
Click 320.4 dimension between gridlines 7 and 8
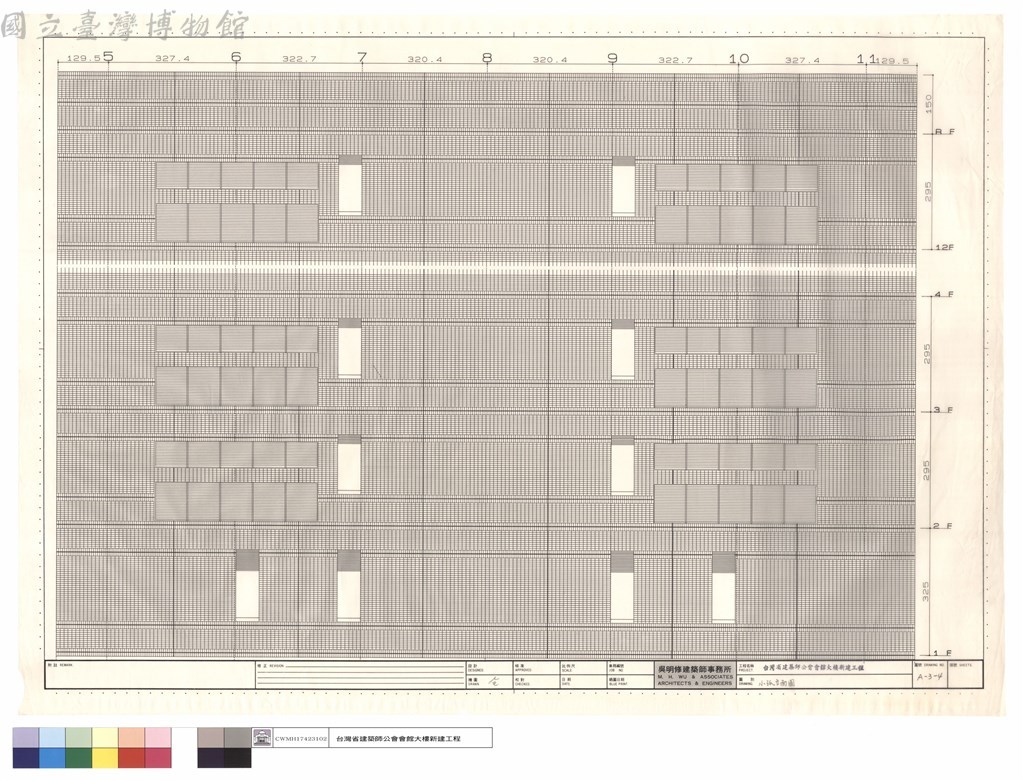click(x=425, y=59)
